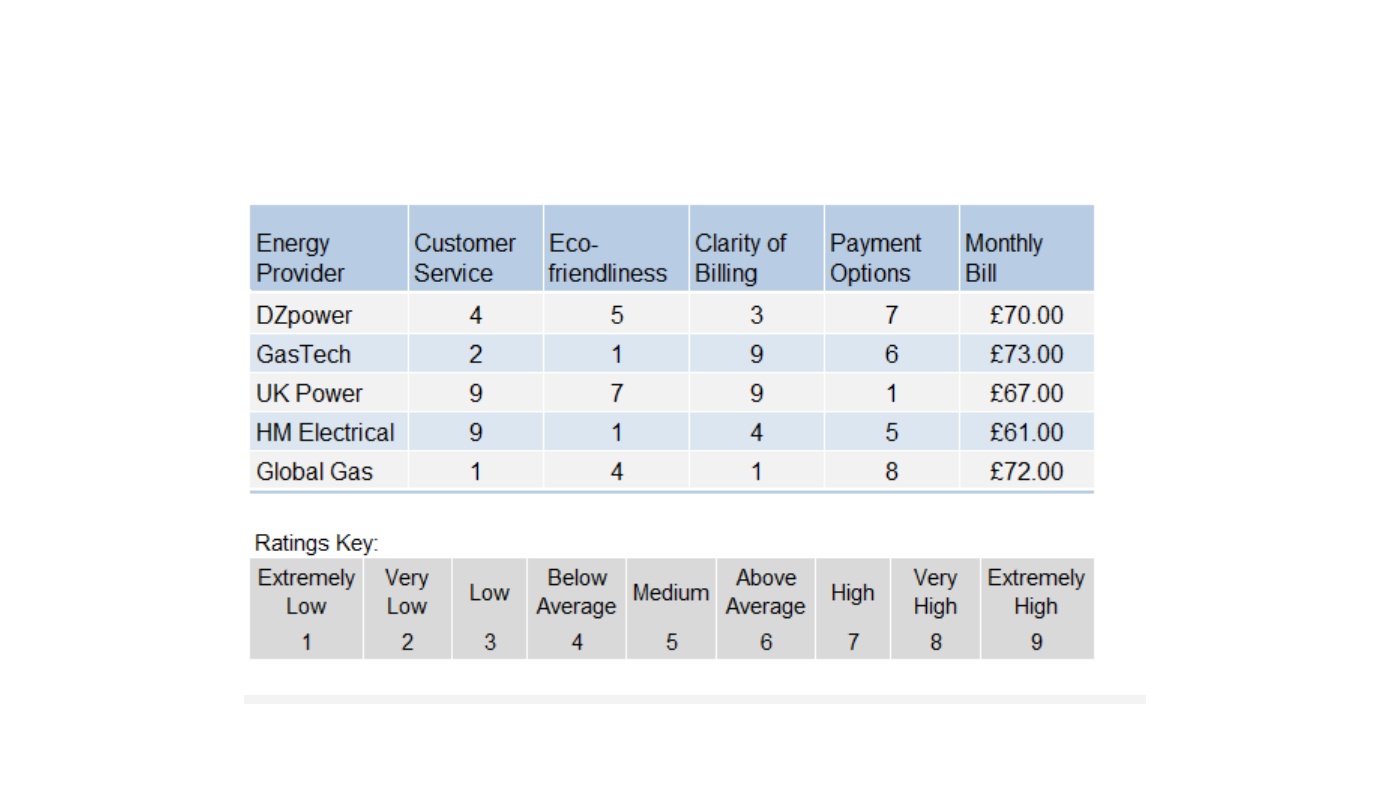Click the Energy Provider column header
This screenshot has height=804, width=1391.
tap(328, 248)
